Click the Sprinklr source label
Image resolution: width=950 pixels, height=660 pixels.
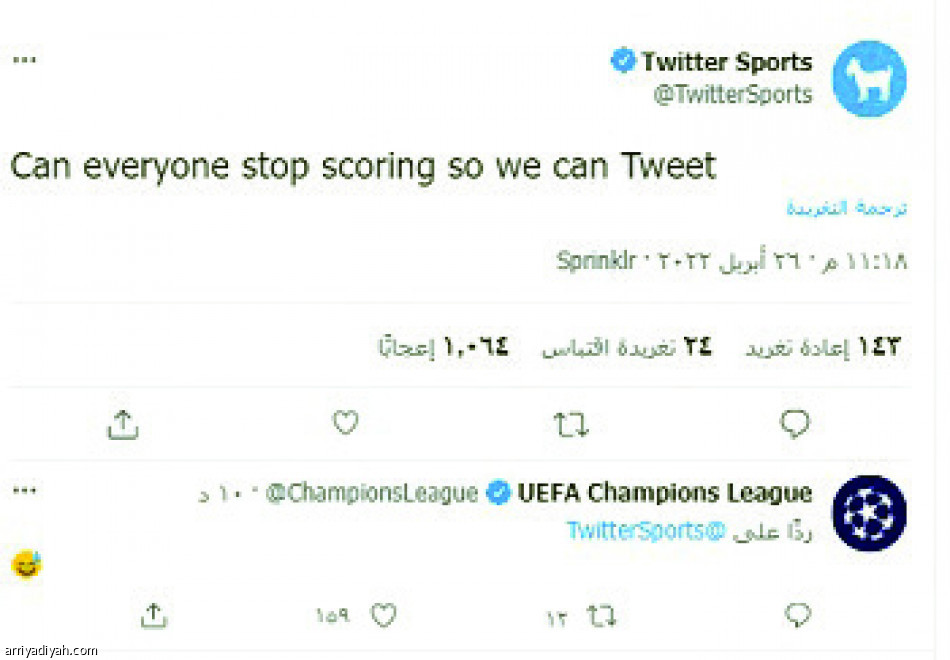pos(596,262)
